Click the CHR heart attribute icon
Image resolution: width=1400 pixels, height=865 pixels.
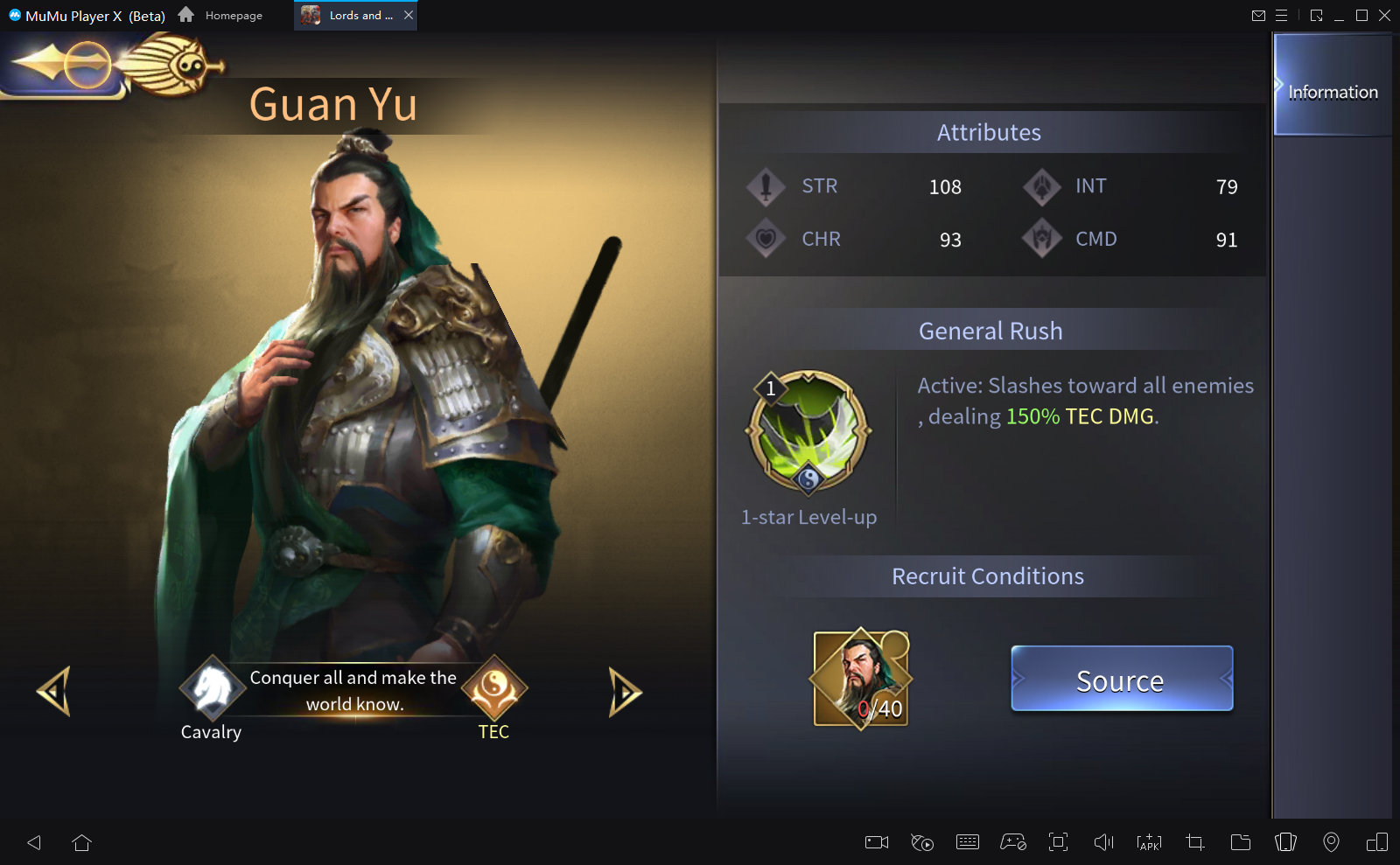click(x=766, y=239)
